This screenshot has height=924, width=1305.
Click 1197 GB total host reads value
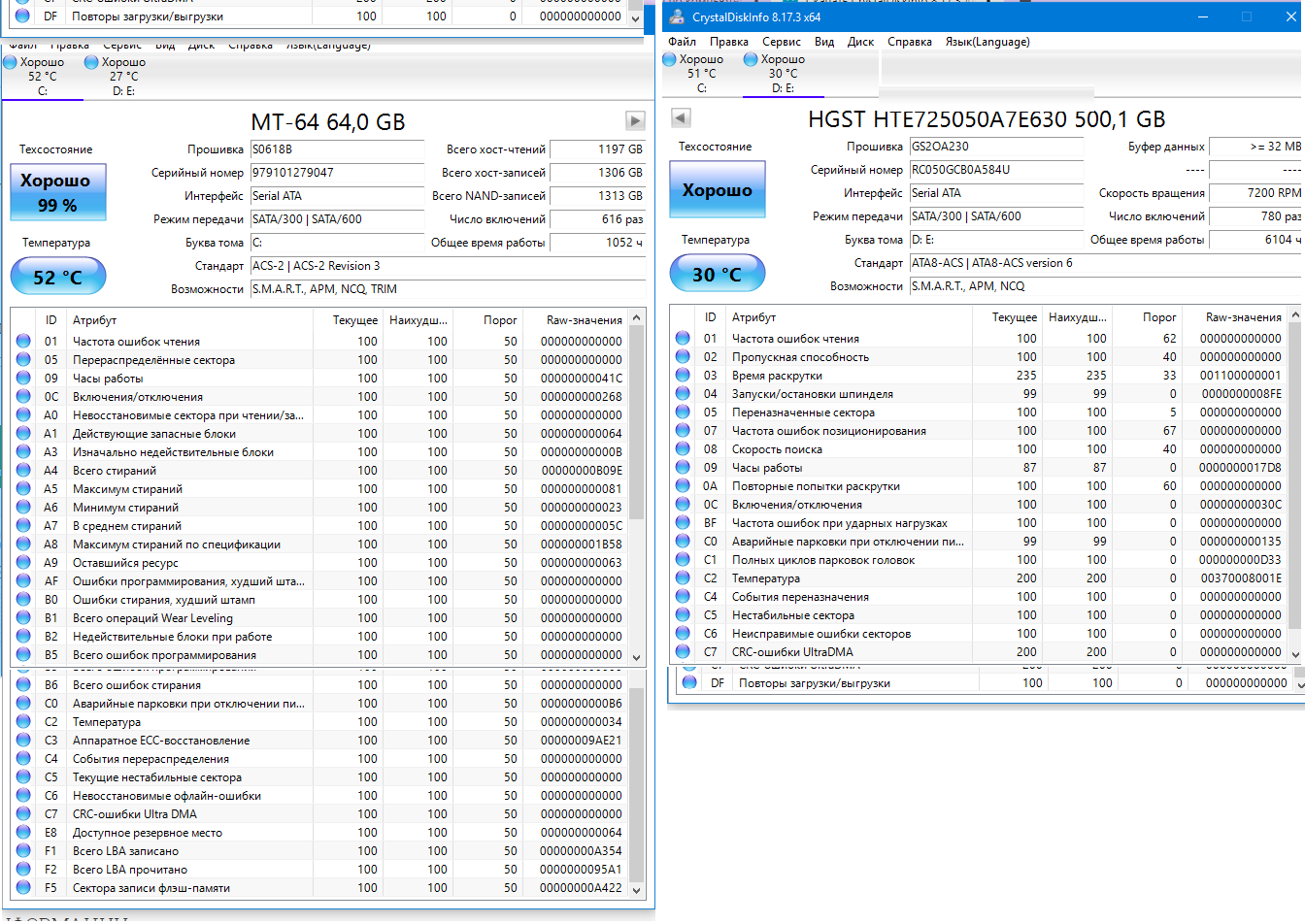(x=598, y=149)
